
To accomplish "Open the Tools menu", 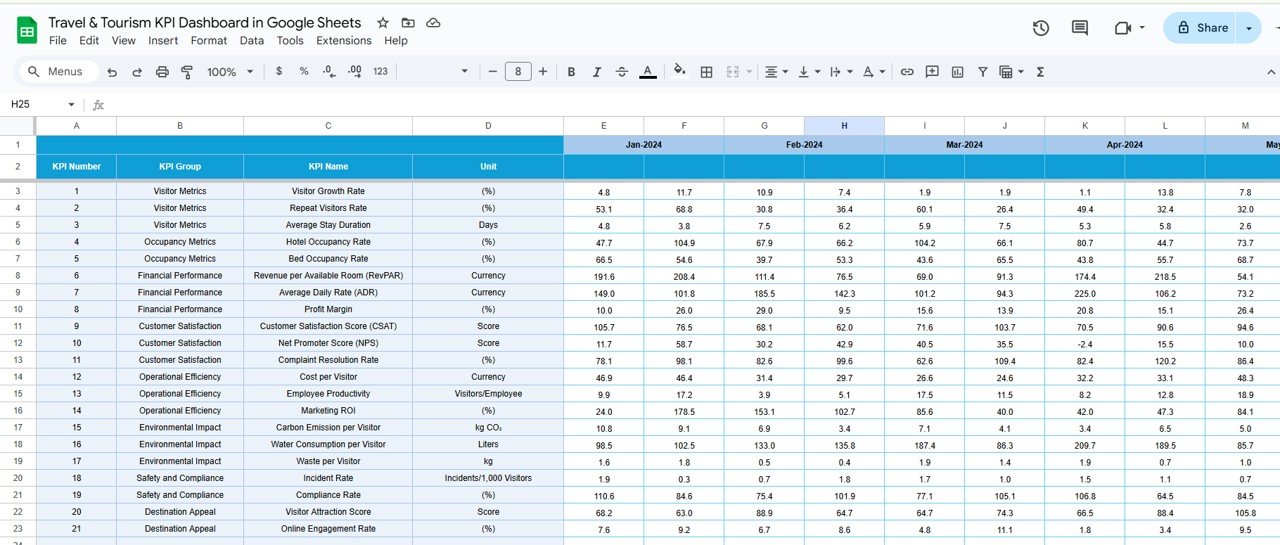I will [x=290, y=41].
